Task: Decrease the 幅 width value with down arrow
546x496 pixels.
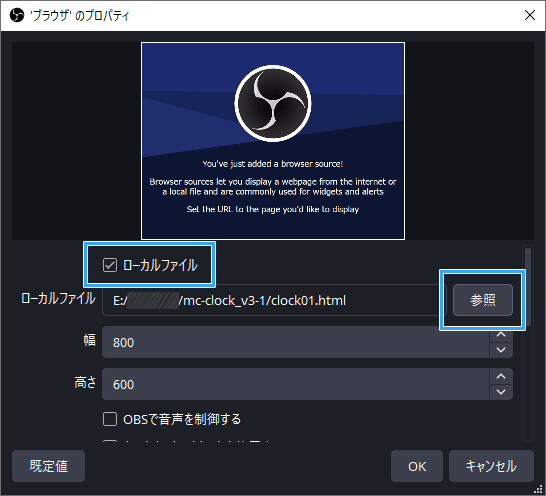Action: (501, 350)
